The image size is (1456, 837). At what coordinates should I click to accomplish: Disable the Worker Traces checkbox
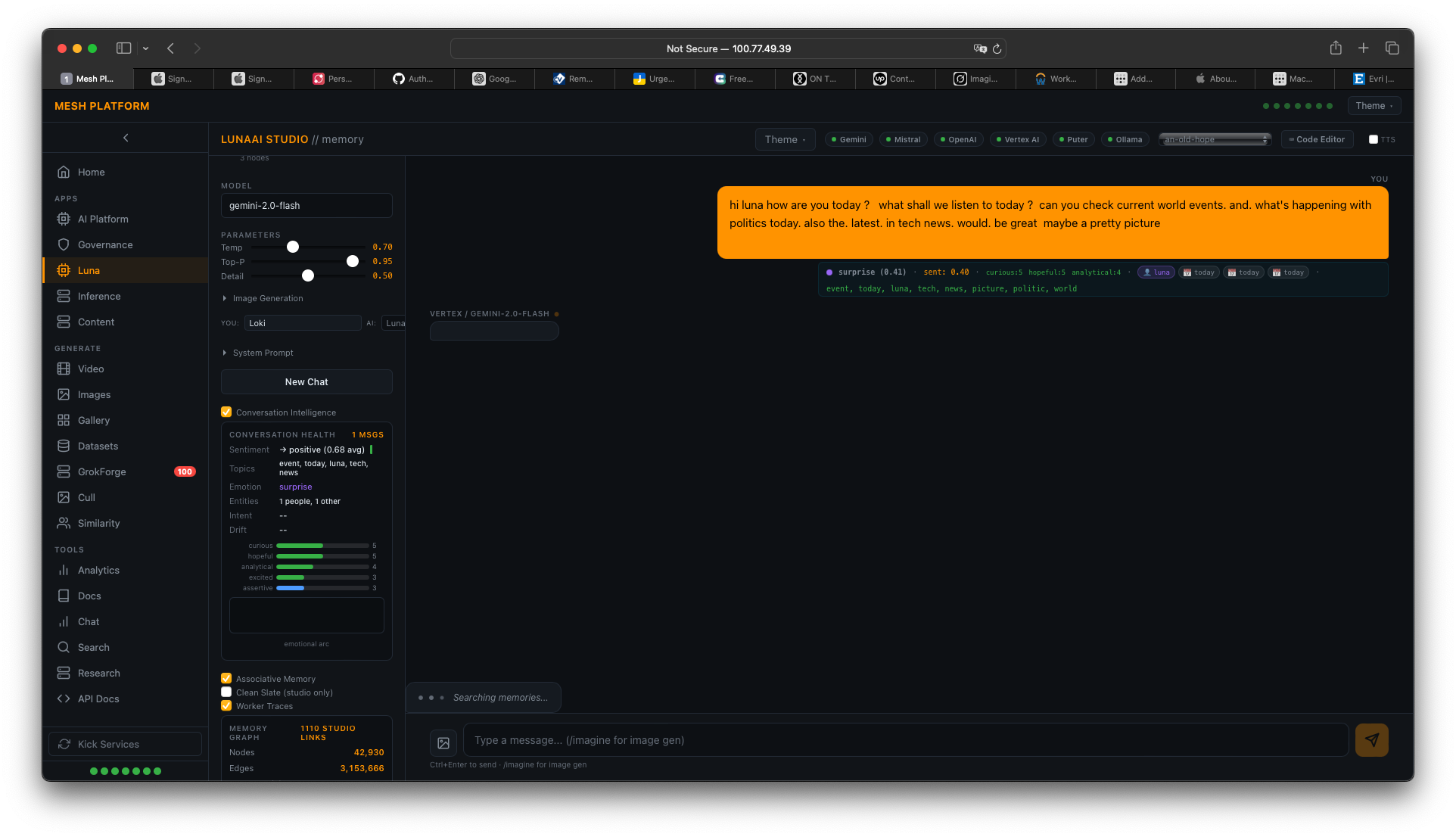[226, 705]
